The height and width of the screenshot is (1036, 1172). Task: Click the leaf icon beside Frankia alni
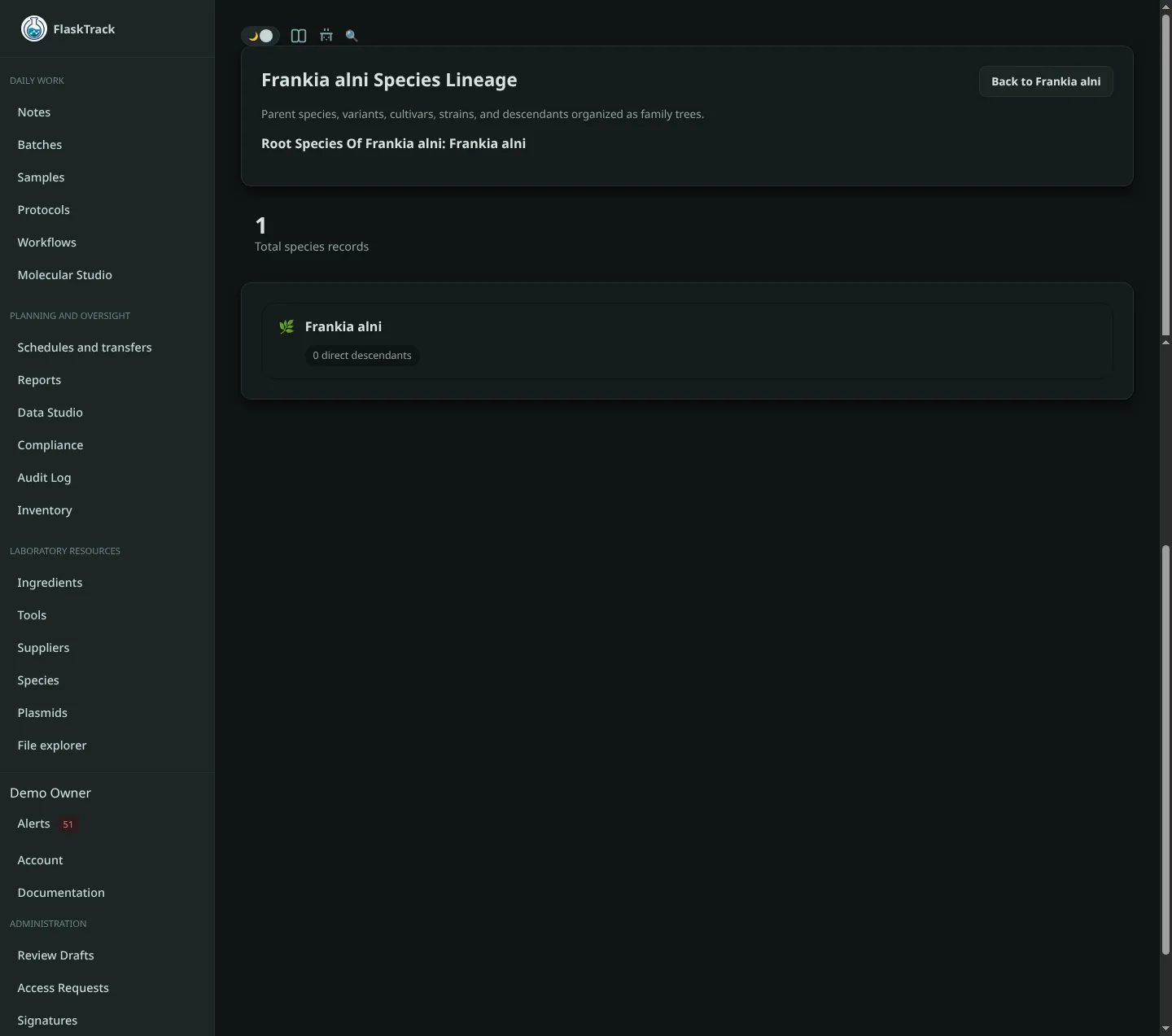(x=286, y=326)
